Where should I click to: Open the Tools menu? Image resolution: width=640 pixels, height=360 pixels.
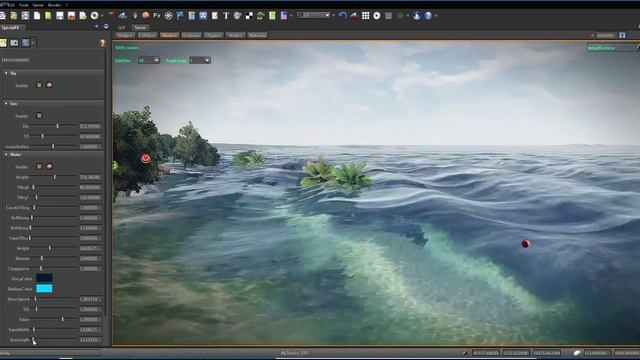24,5
